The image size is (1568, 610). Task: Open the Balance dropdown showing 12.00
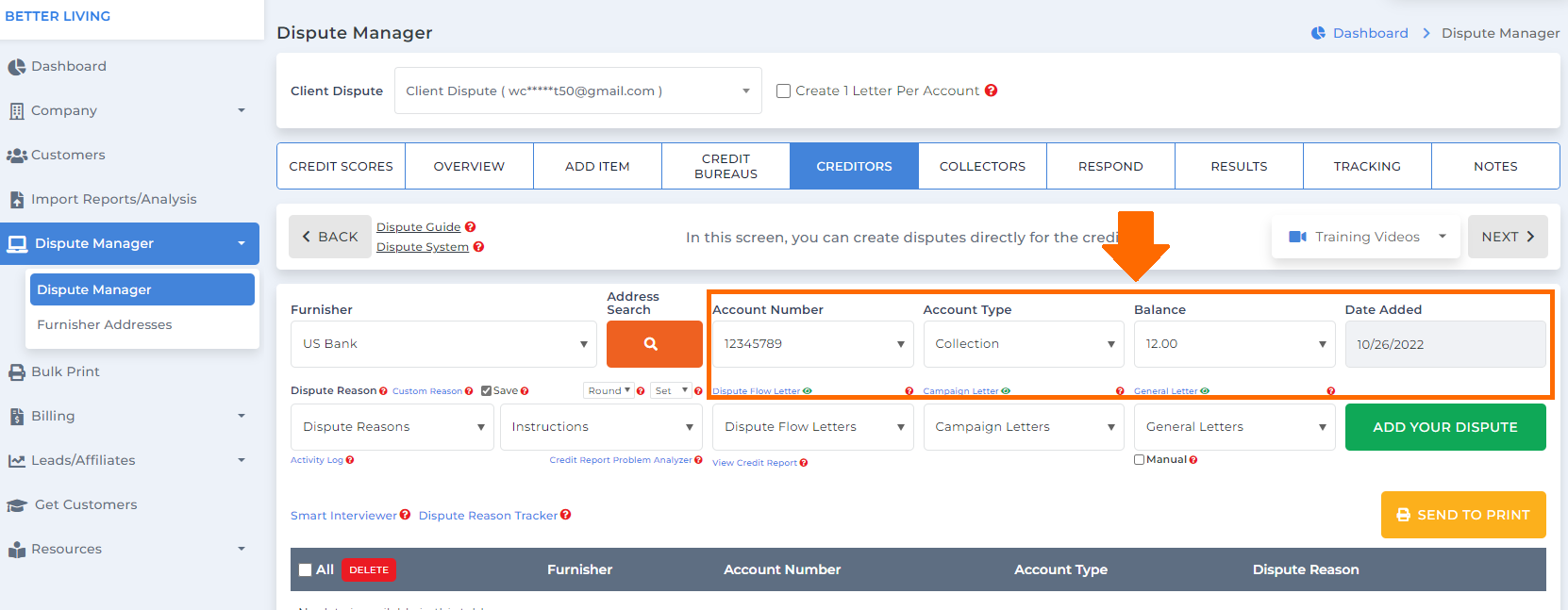pos(1234,344)
